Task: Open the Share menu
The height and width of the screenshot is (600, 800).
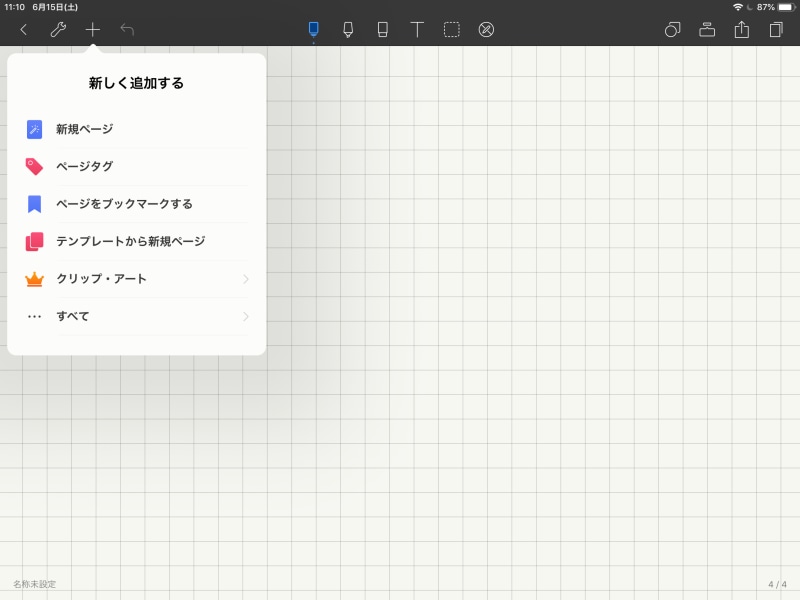Action: tap(742, 29)
